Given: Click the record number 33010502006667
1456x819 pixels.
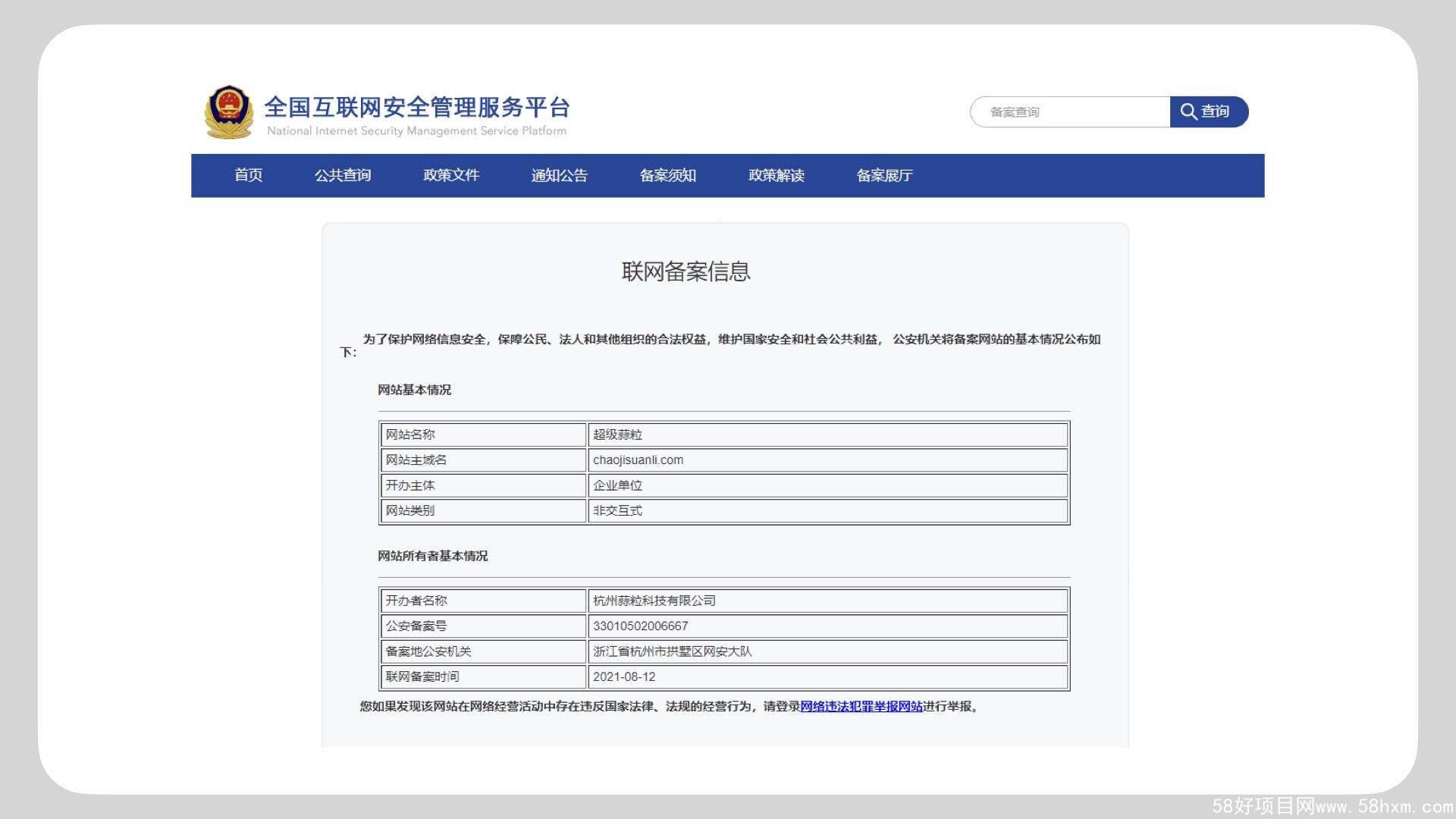Looking at the screenshot, I should 641,626.
